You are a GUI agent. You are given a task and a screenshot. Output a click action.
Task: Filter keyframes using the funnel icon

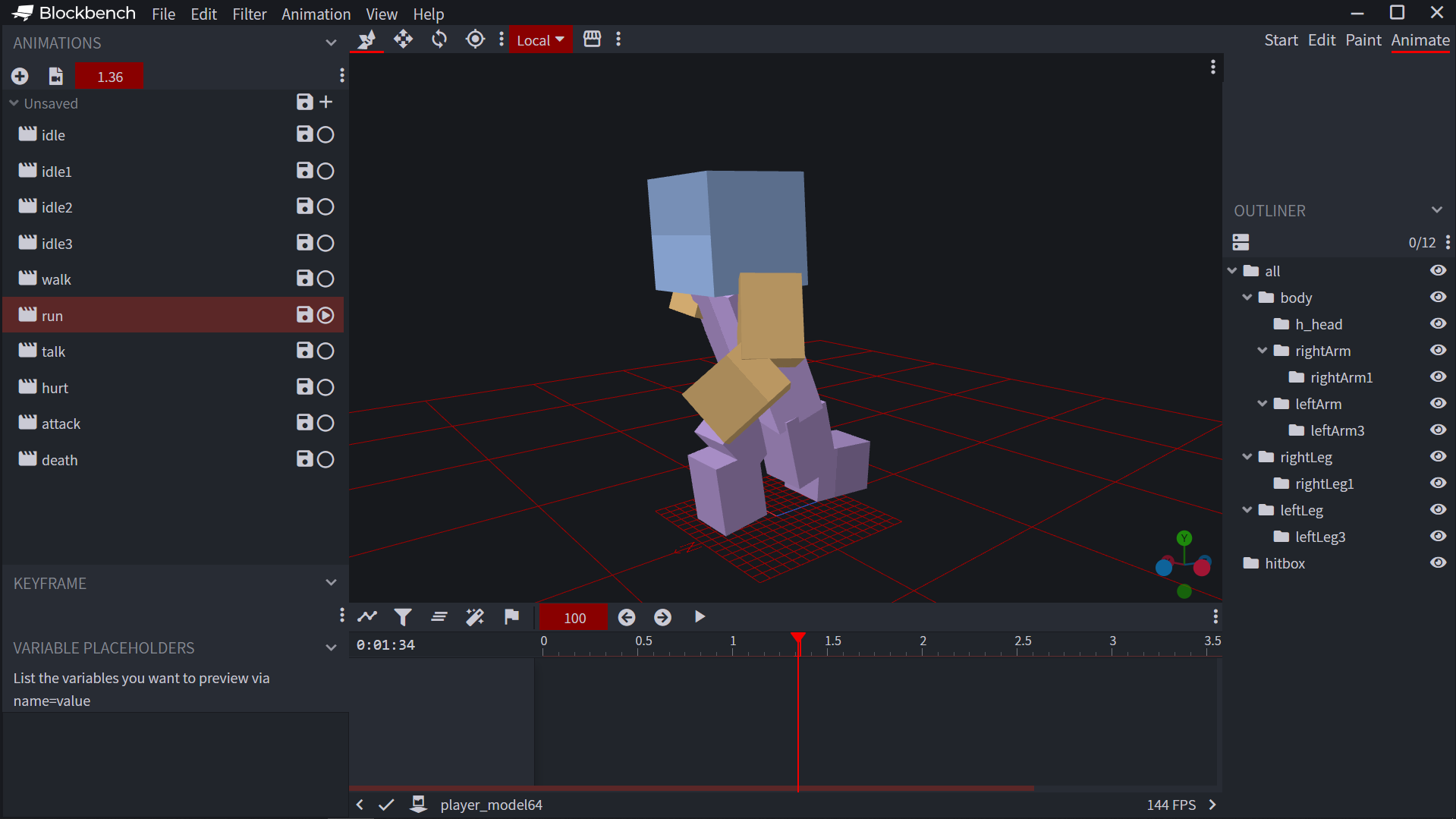(x=403, y=617)
